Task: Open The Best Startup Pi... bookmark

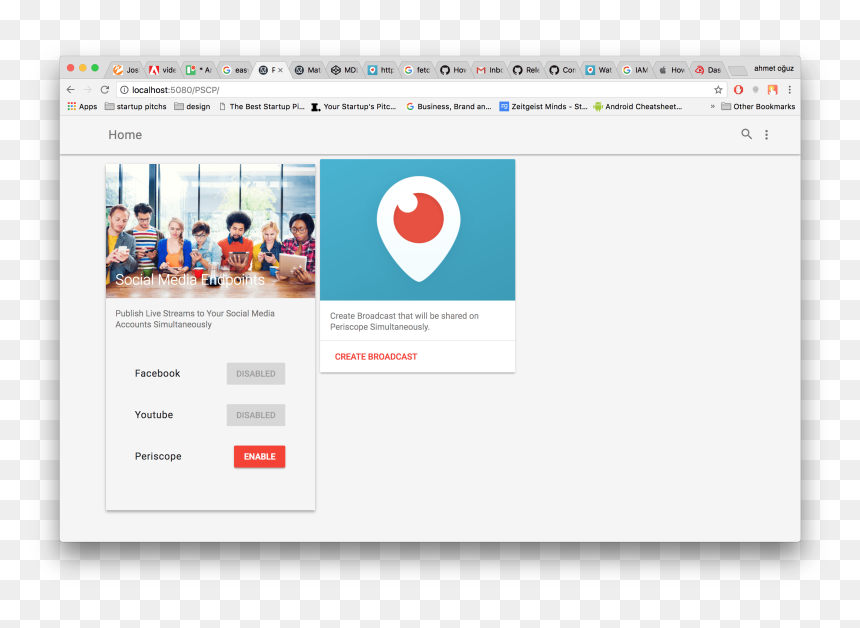Action: coord(261,106)
